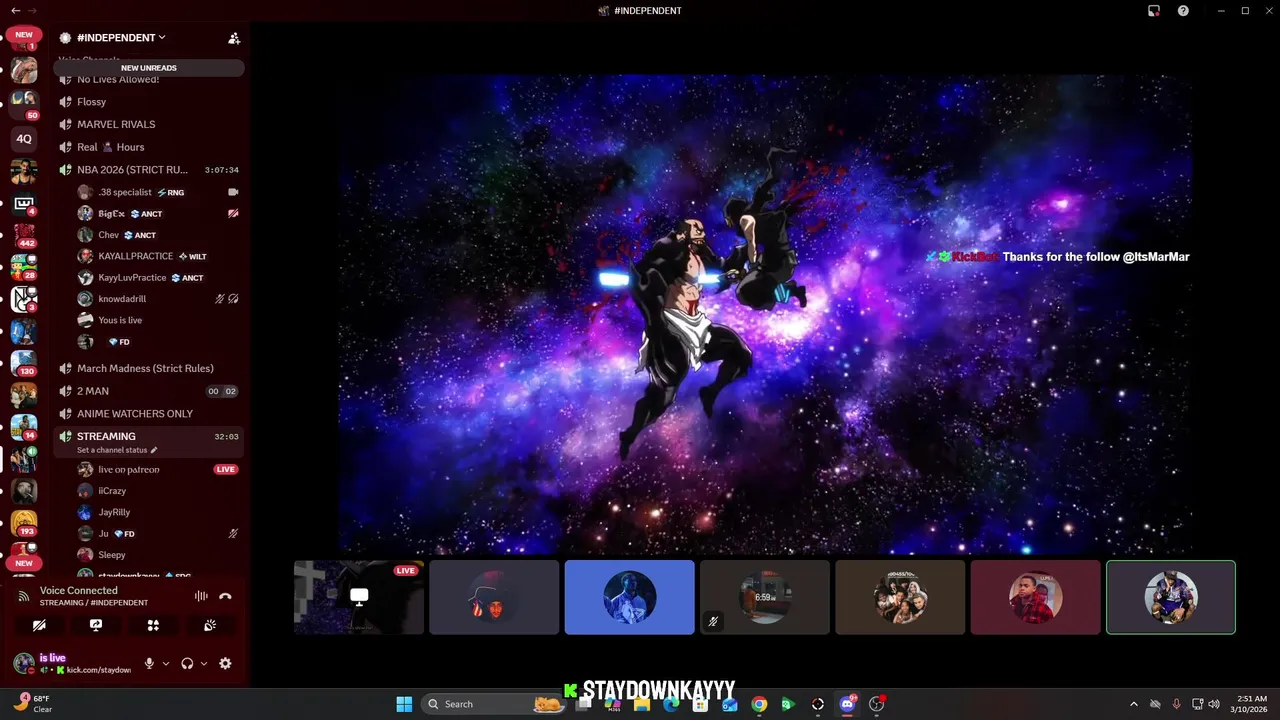This screenshot has width=1280, height=720.
Task: Click the taskbar Search box
Action: click(x=492, y=704)
